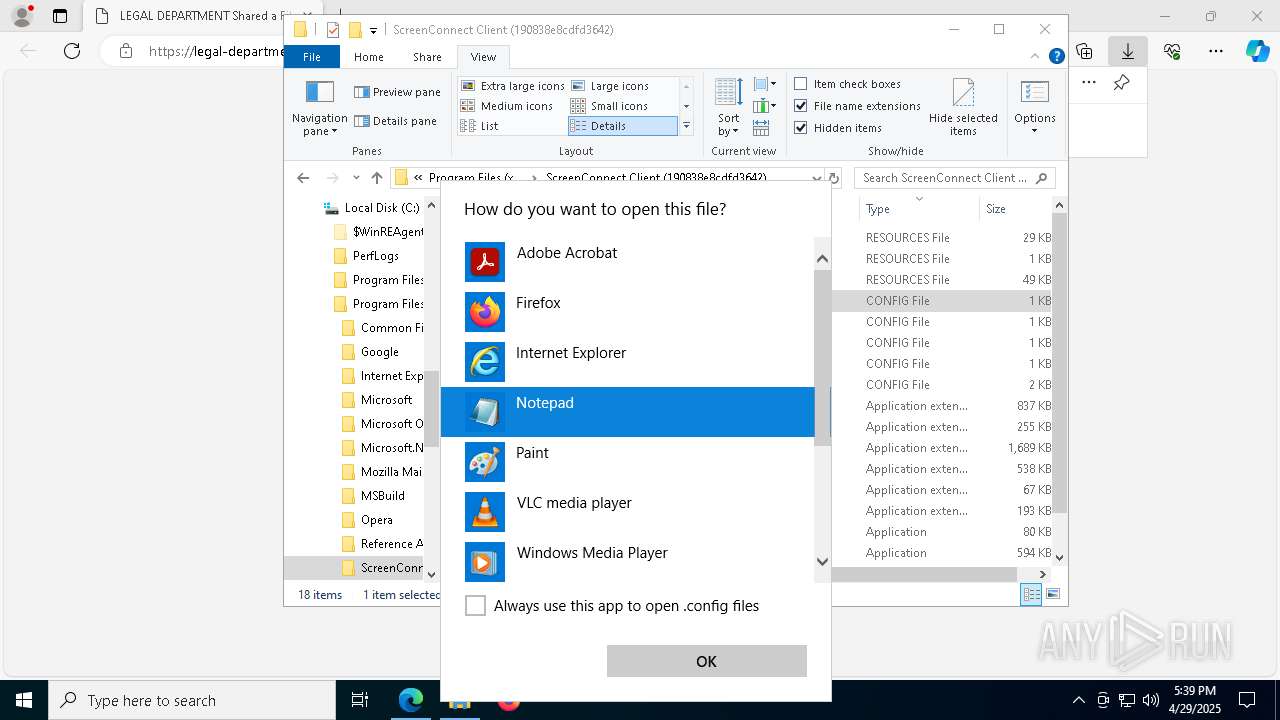Navigate back in Explorer
The width and height of the screenshot is (1280, 720).
[x=303, y=178]
